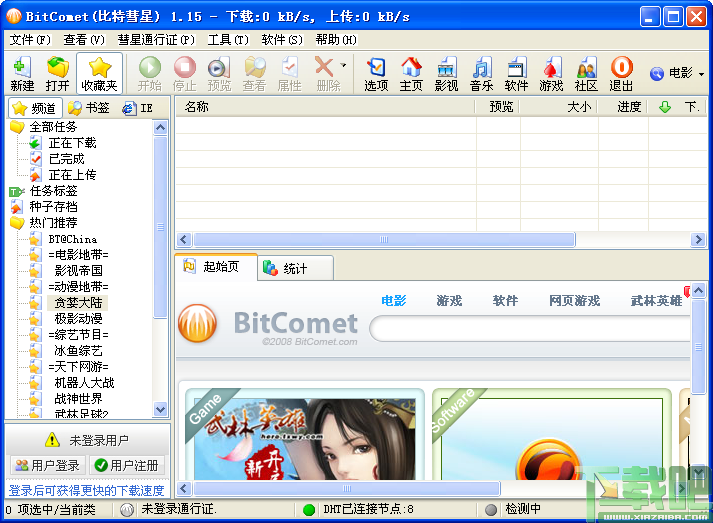
Task: Open 冰鱼综艺 channel
Action: coord(78,351)
